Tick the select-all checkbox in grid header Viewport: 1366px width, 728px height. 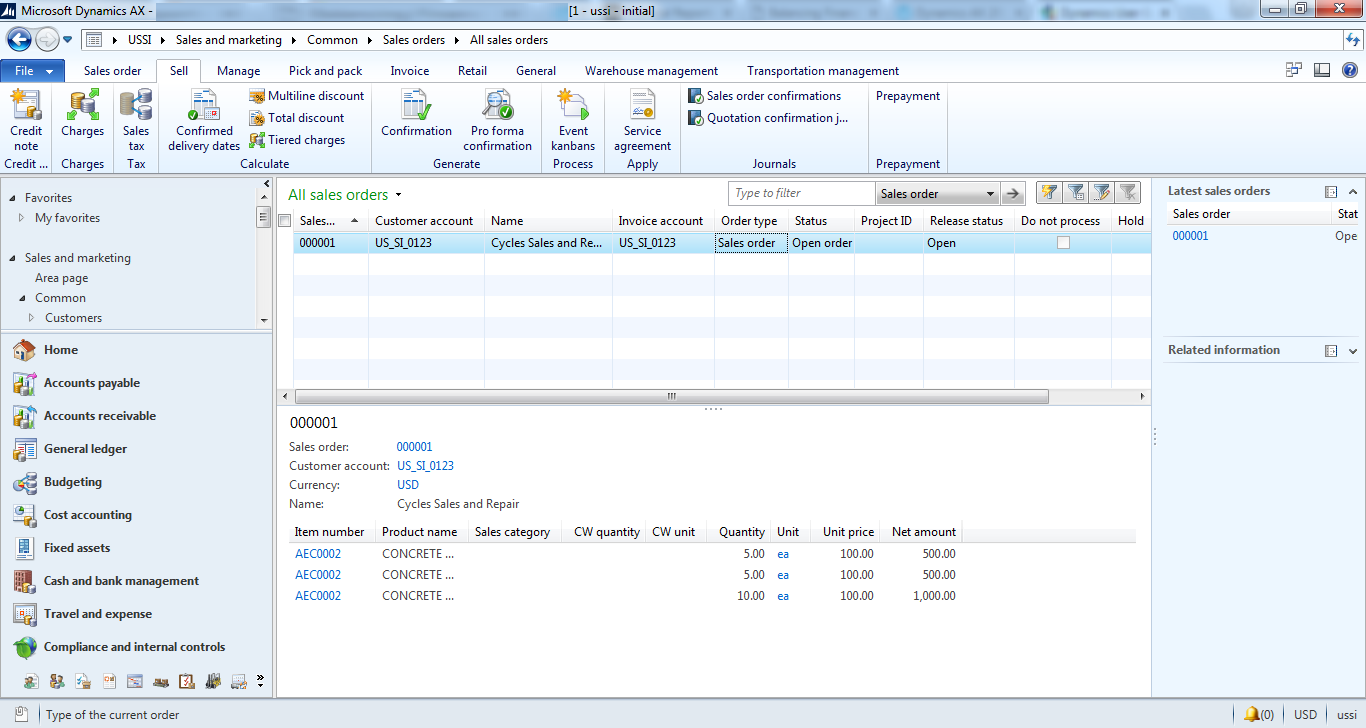285,221
